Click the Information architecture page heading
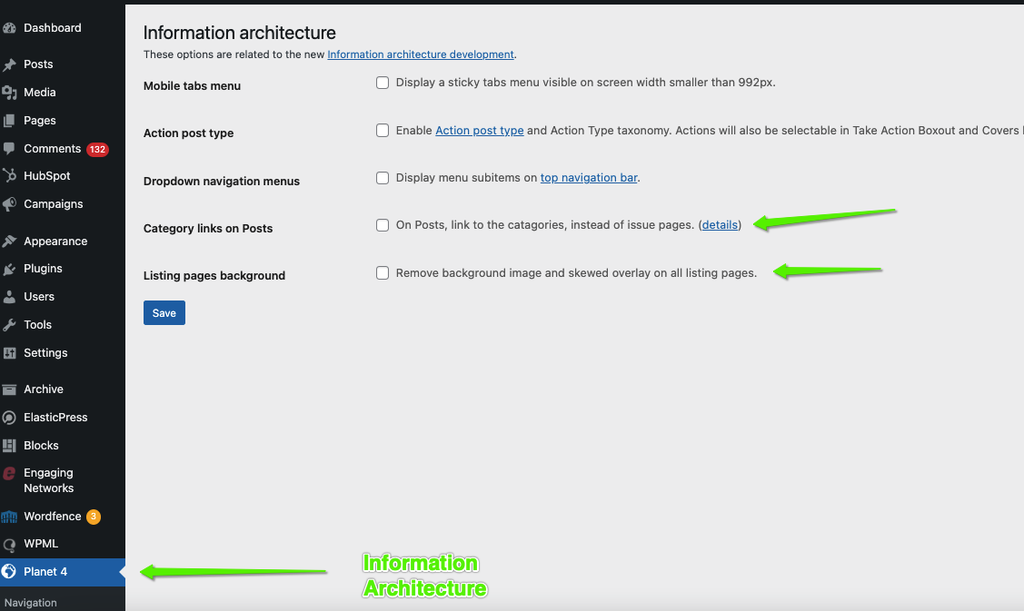Viewport: 1024px width, 611px height. 240,33
